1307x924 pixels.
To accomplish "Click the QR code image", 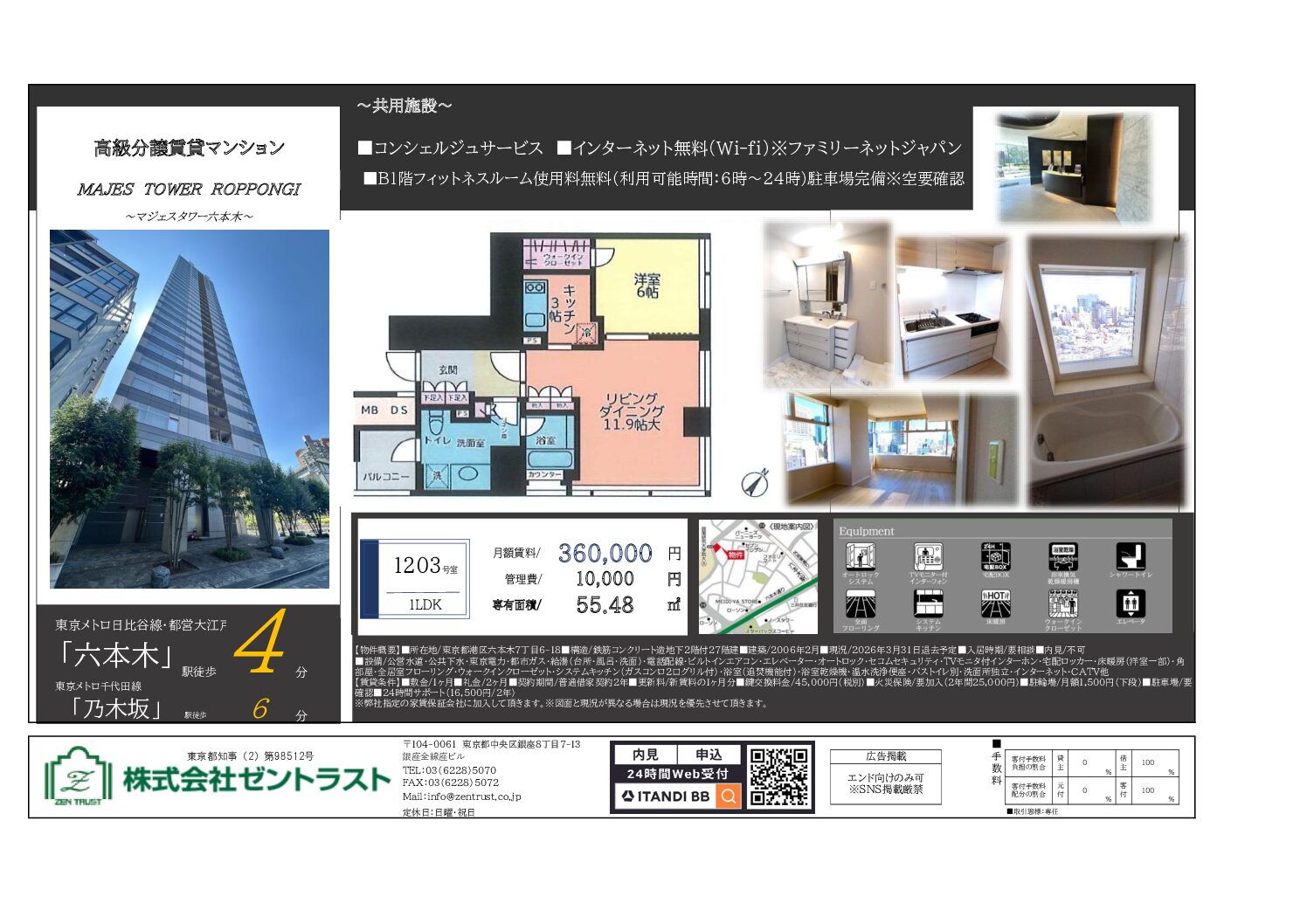I will [779, 776].
